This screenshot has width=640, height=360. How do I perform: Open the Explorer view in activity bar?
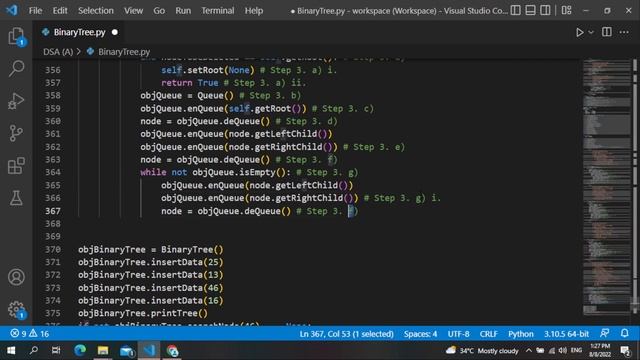pyautogui.click(x=16, y=36)
